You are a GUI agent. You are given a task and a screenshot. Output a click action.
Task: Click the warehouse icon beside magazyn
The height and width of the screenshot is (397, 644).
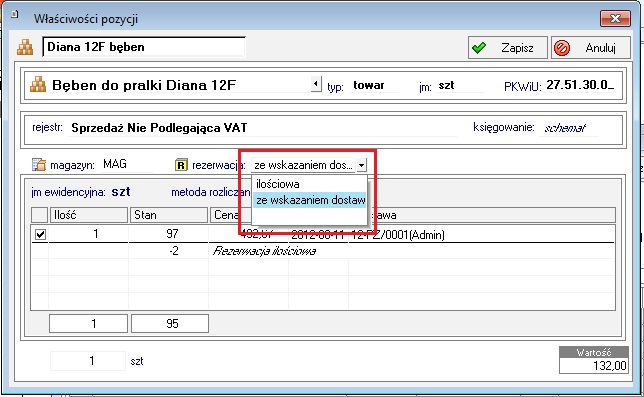coord(39,165)
